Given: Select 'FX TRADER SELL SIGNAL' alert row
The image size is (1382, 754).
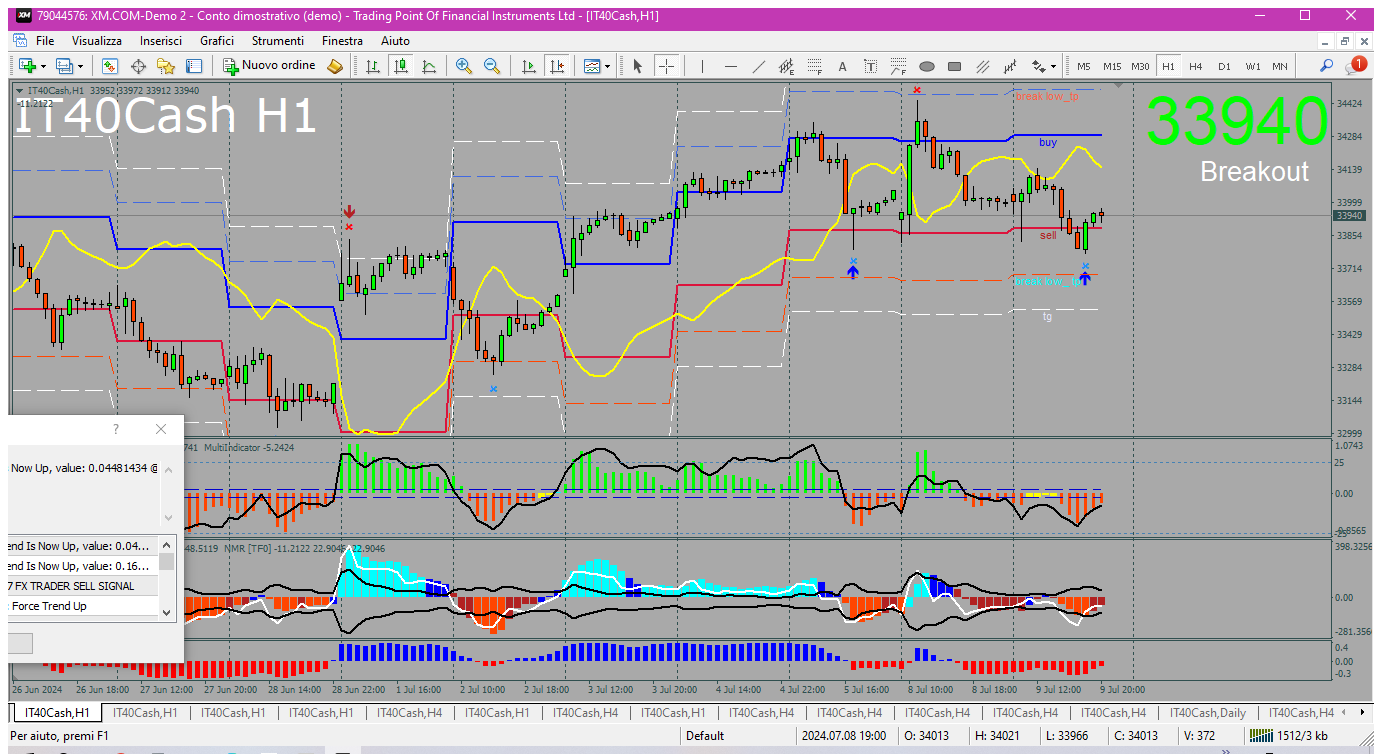Looking at the screenshot, I should point(84,586).
